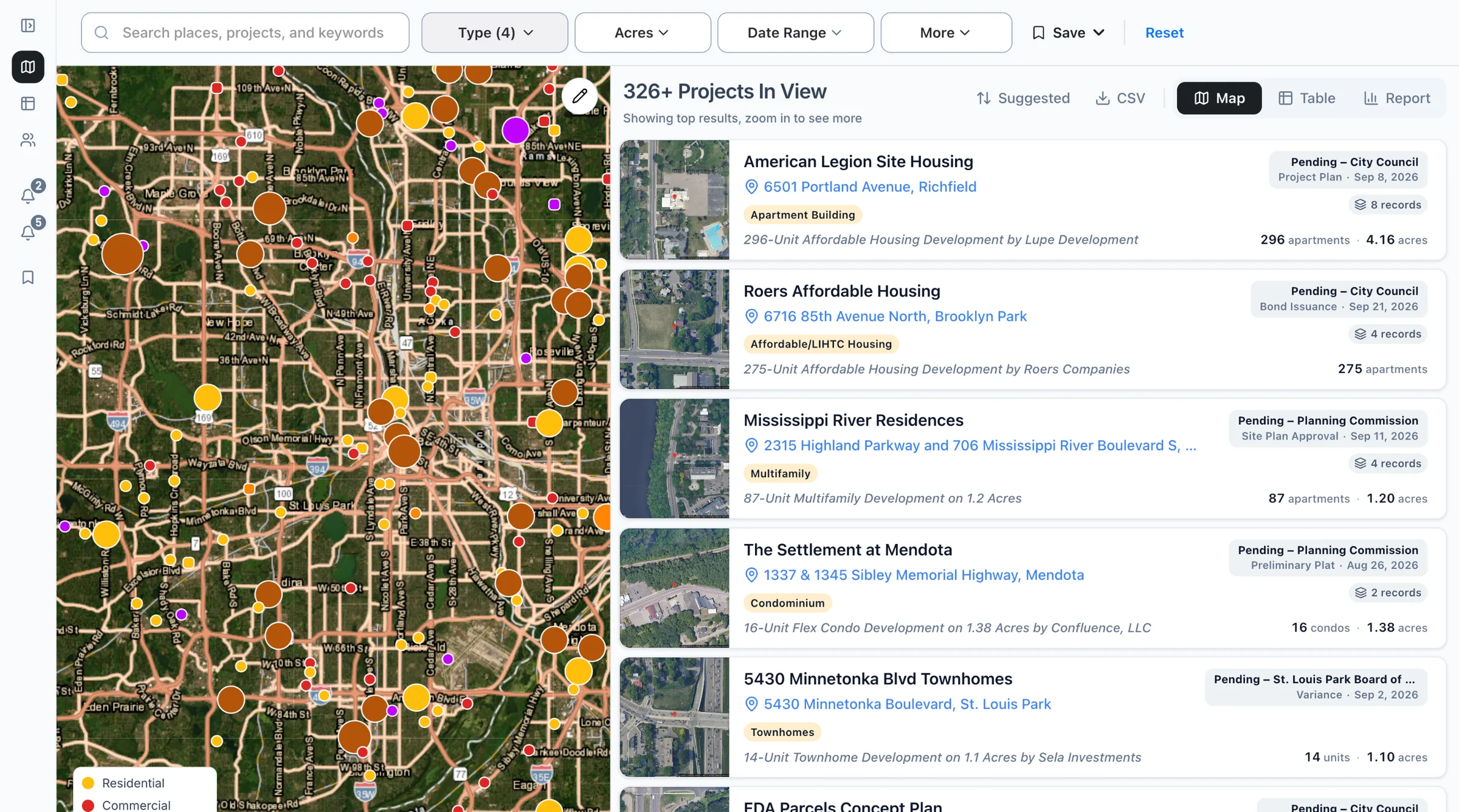
Task: Click location pin for 6716 85th Avenue North
Action: (751, 316)
